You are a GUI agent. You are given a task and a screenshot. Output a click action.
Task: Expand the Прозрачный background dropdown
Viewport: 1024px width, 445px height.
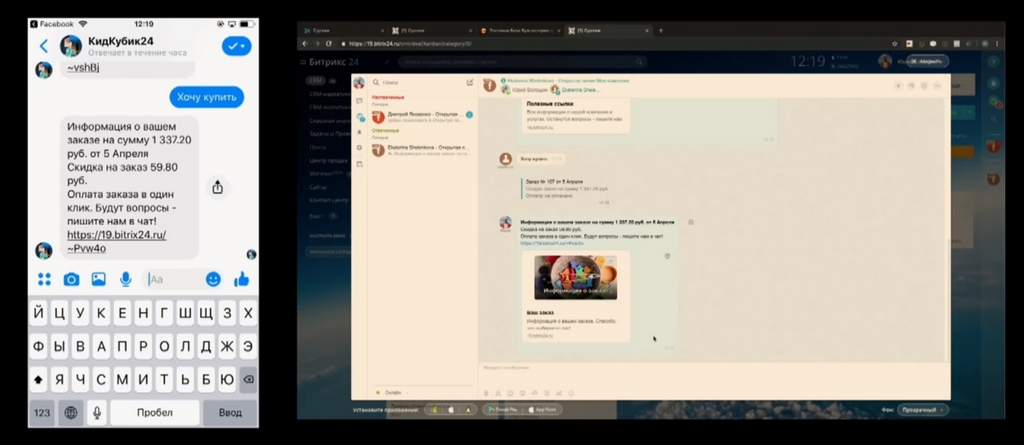922,410
